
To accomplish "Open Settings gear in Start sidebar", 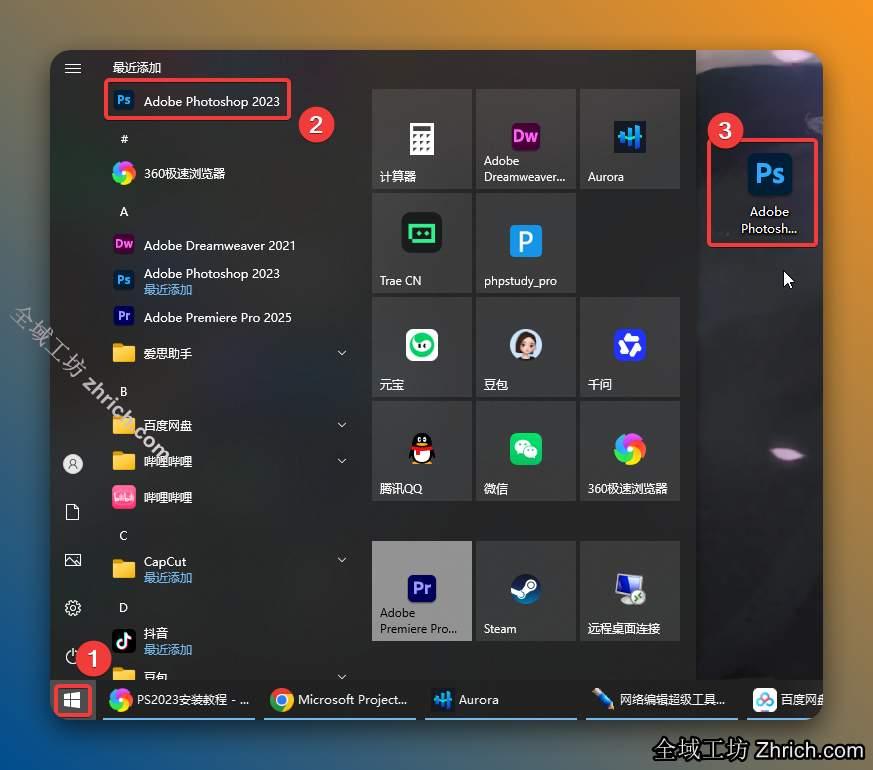I will (73, 607).
